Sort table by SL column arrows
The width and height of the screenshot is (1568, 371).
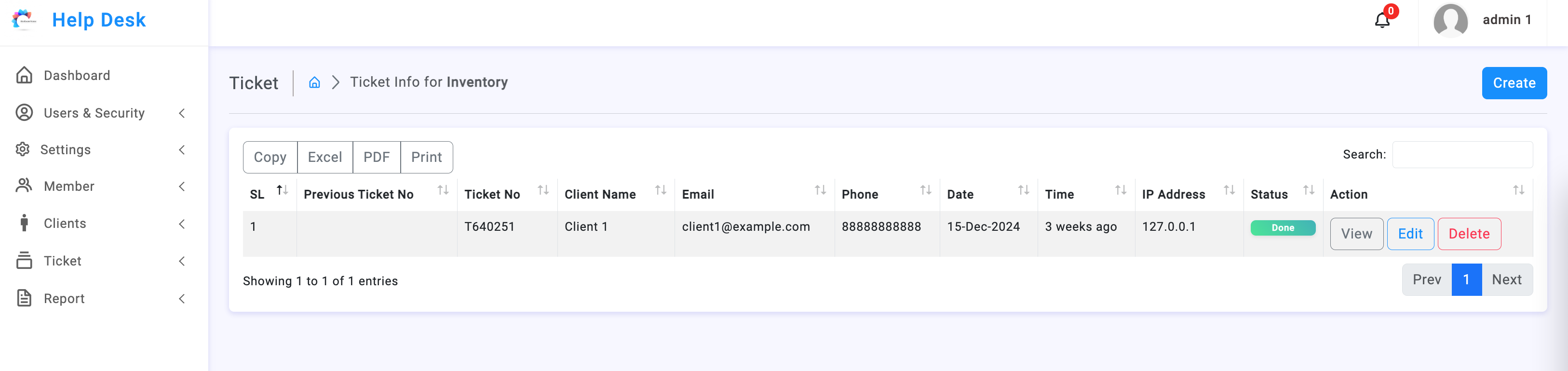(283, 190)
